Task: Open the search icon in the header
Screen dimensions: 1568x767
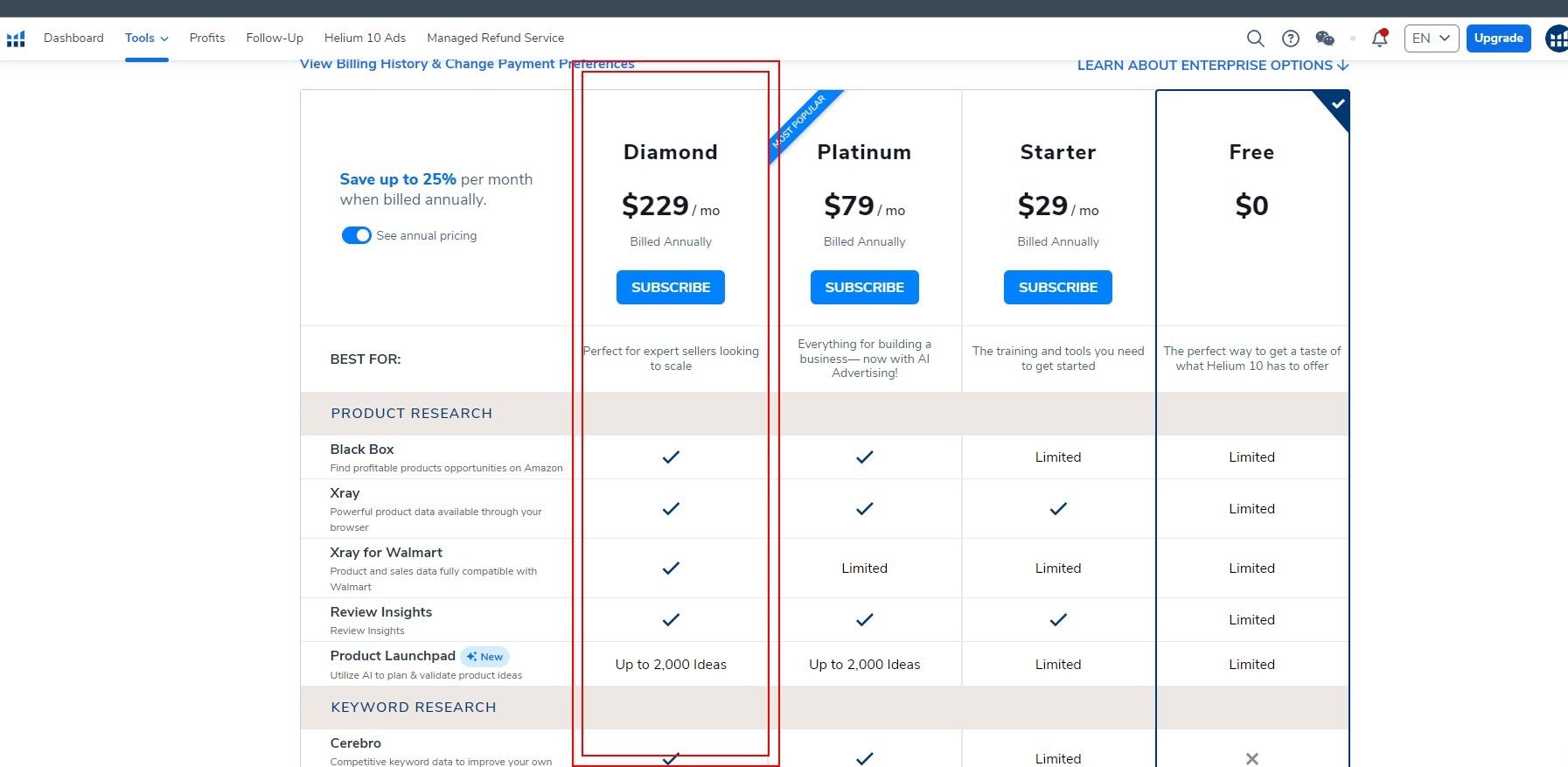Action: 1255,38
